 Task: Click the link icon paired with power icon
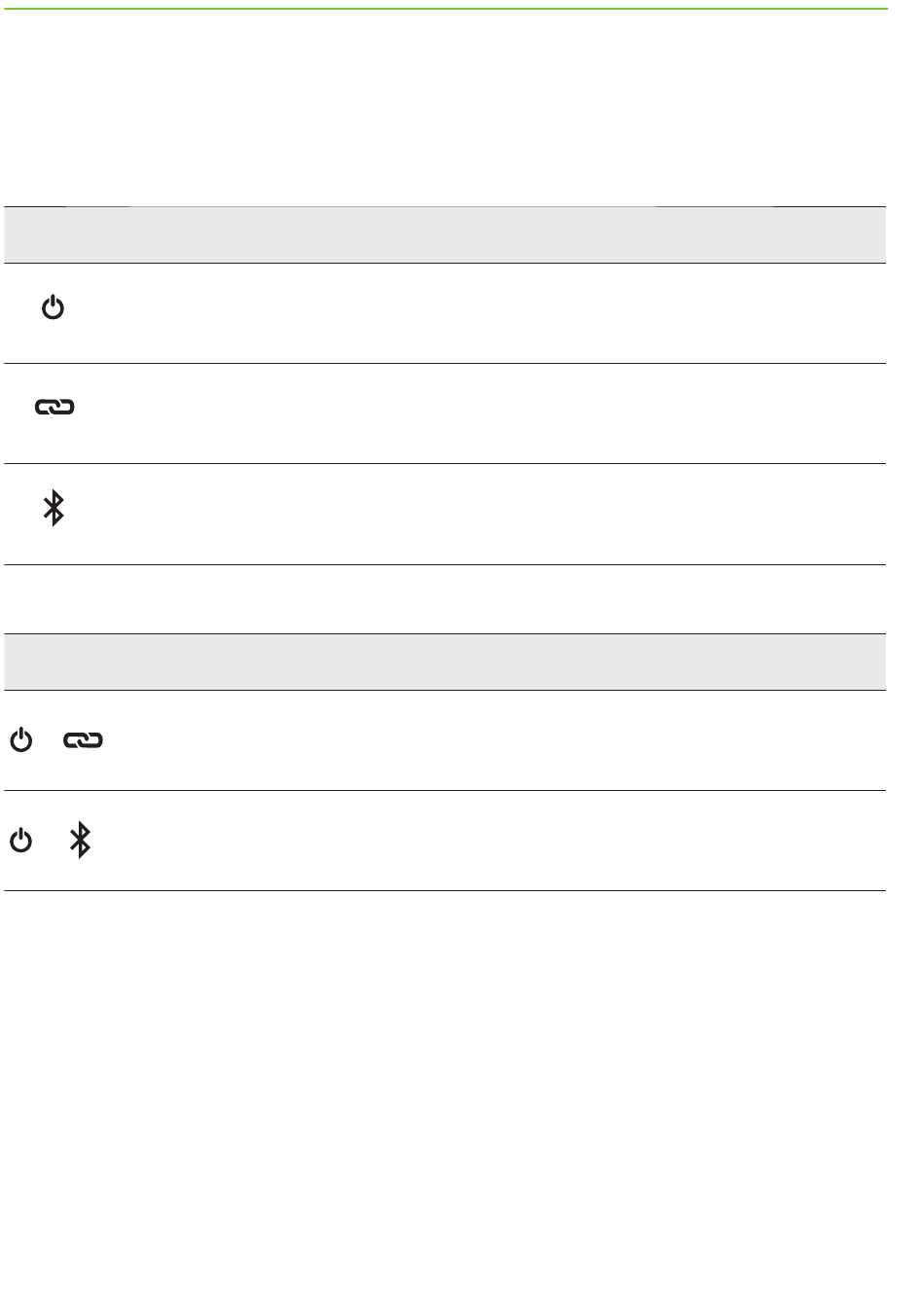click(83, 741)
